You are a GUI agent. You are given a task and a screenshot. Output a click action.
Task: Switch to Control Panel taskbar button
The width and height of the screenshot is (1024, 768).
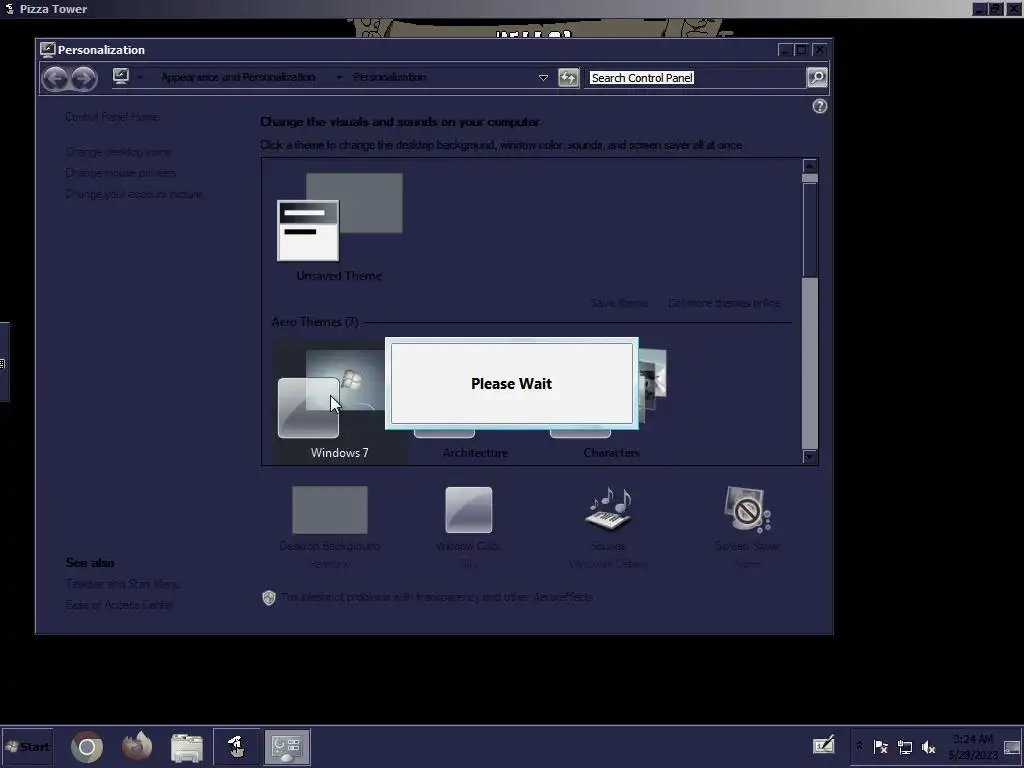[287, 747]
